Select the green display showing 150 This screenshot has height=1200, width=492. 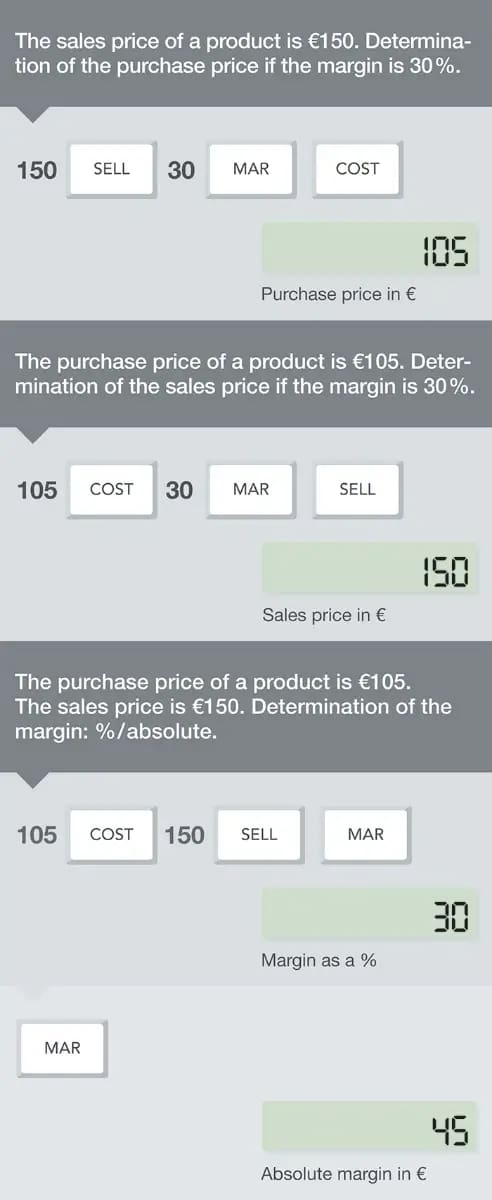370,569
